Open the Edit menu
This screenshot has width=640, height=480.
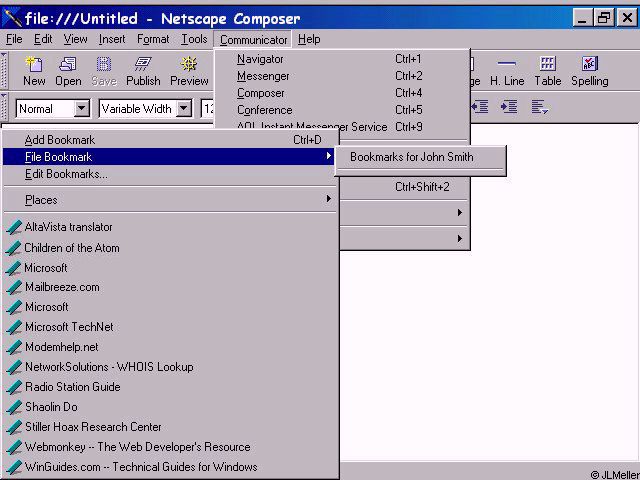(43, 39)
